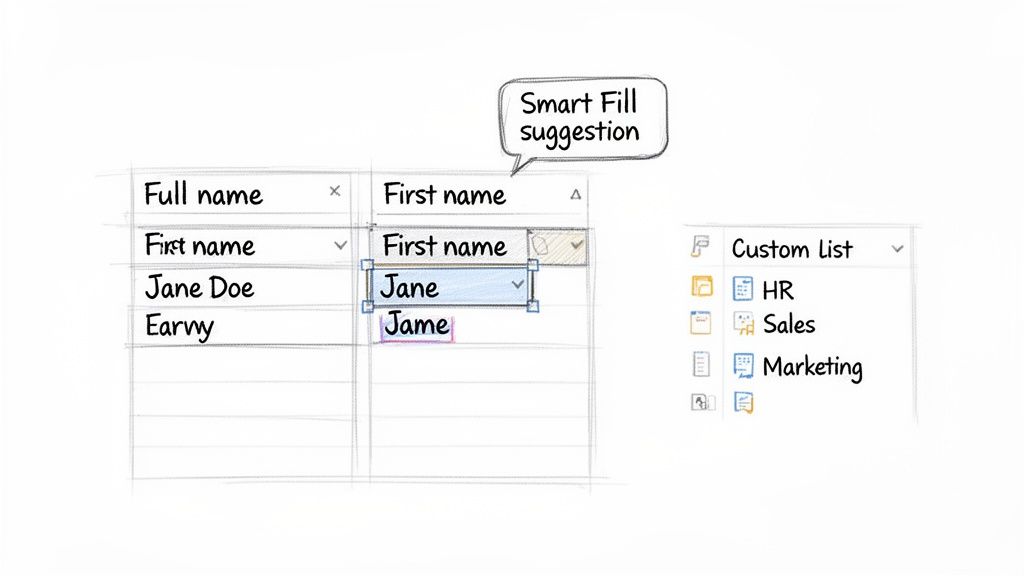This screenshot has height=576, width=1024.
Task: Click the copy pages icon in the sidebar
Action: pyautogui.click(x=703, y=287)
